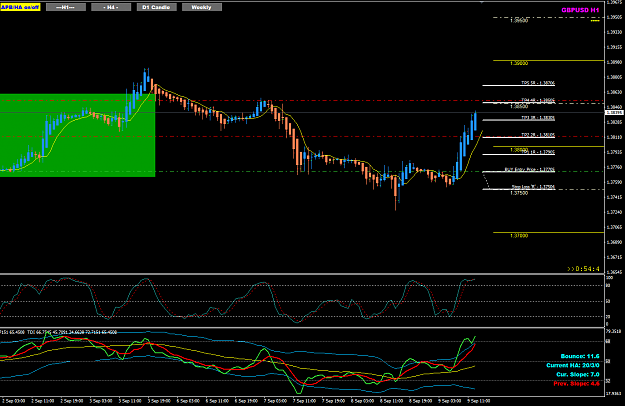Viewport: 625px width, 406px height.
Task: Click the Cur. Slope: 7.0 readout
Action: coord(578,375)
